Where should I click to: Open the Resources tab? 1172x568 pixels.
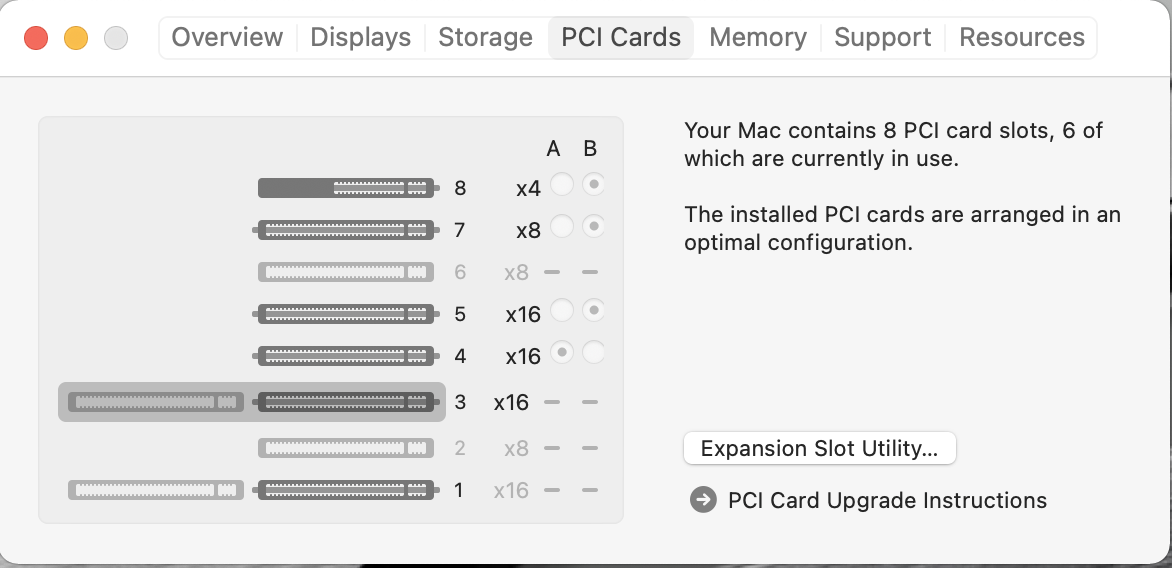1021,38
